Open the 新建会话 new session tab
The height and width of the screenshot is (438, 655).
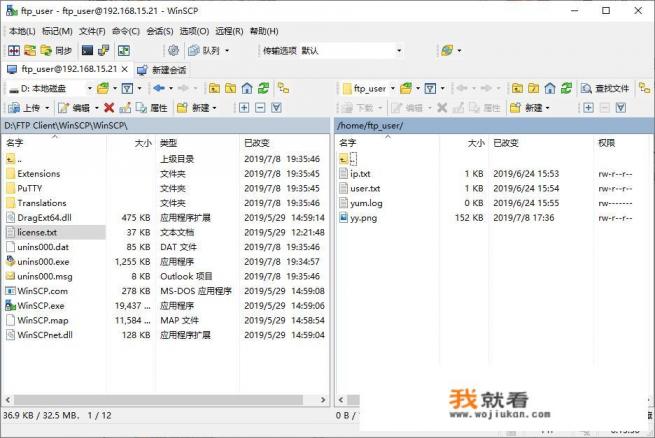click(162, 70)
